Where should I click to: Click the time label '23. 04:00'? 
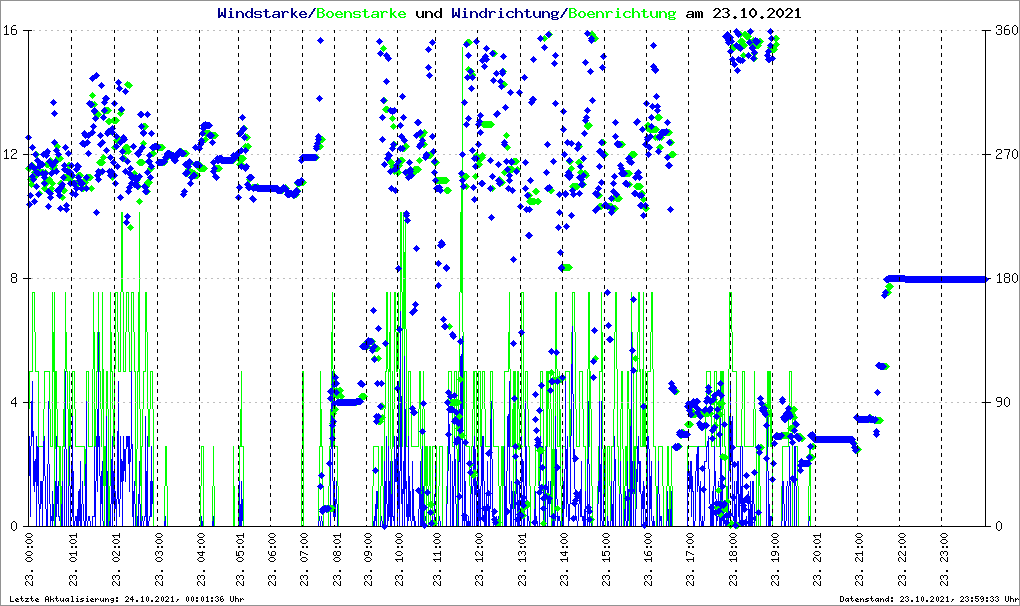click(200, 559)
